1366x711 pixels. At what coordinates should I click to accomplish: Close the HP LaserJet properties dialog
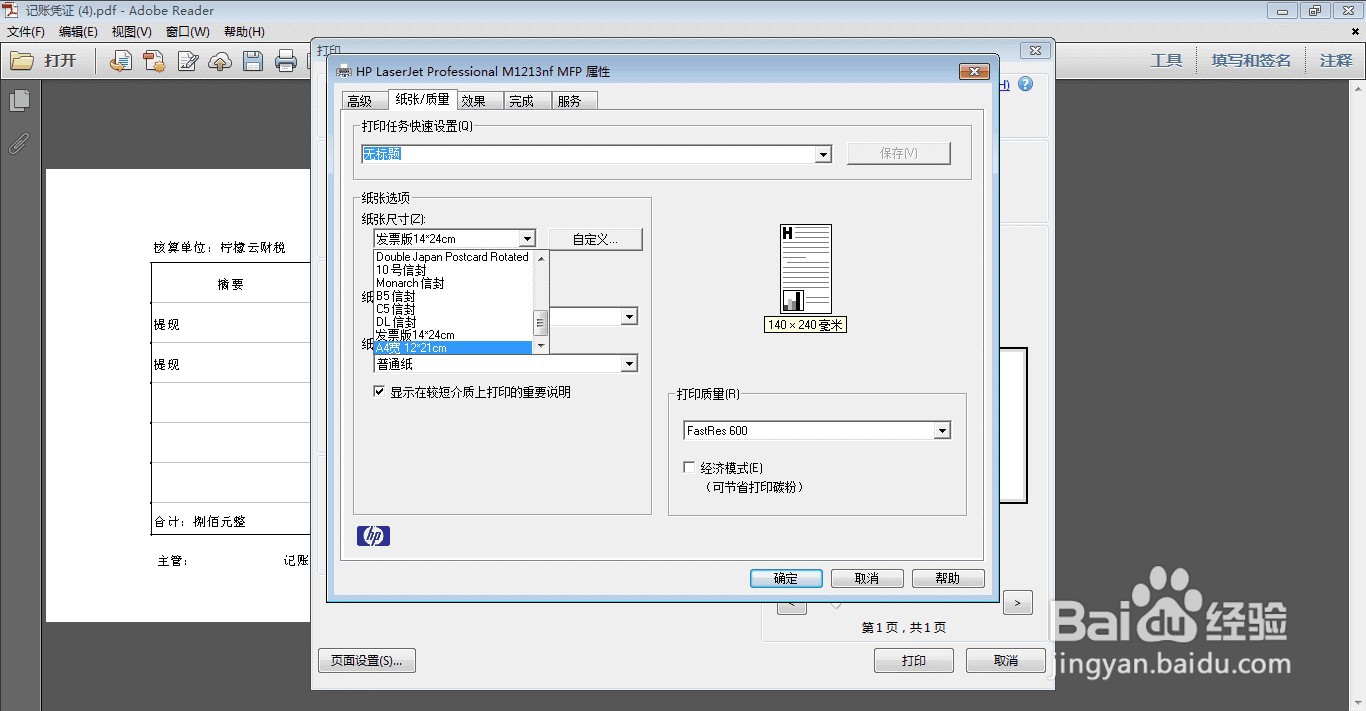[x=974, y=71]
